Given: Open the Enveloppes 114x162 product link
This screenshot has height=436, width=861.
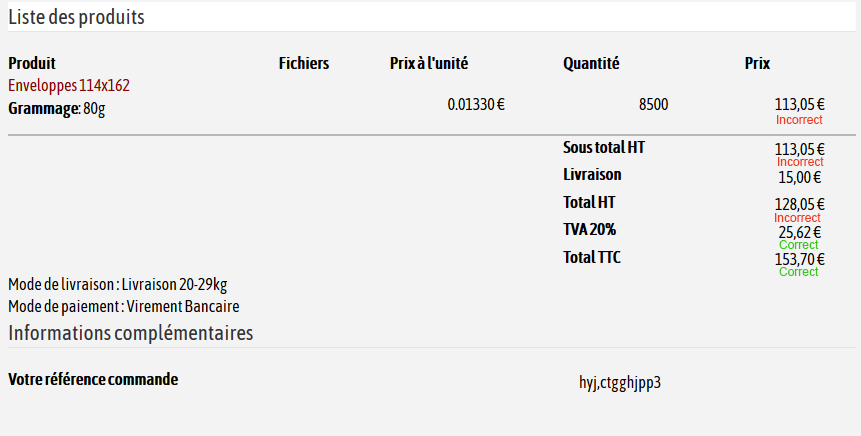Looking at the screenshot, I should (69, 86).
